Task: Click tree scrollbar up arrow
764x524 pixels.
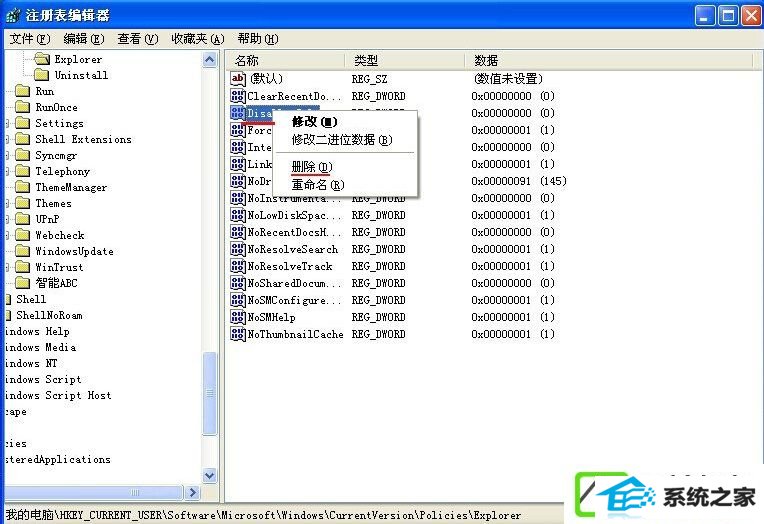Action: tap(210, 60)
